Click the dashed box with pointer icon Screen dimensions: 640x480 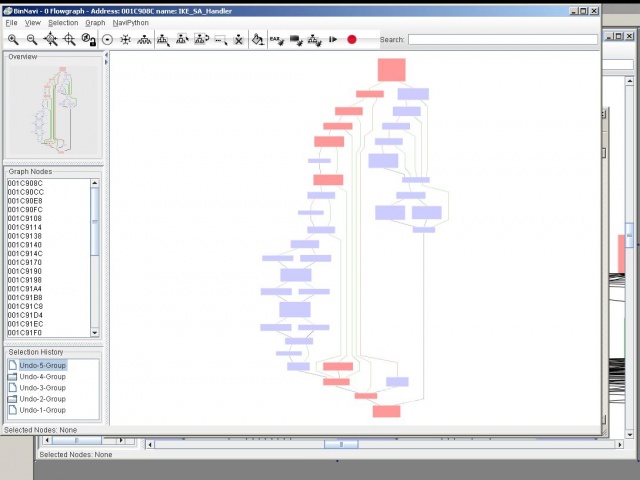(x=221, y=40)
